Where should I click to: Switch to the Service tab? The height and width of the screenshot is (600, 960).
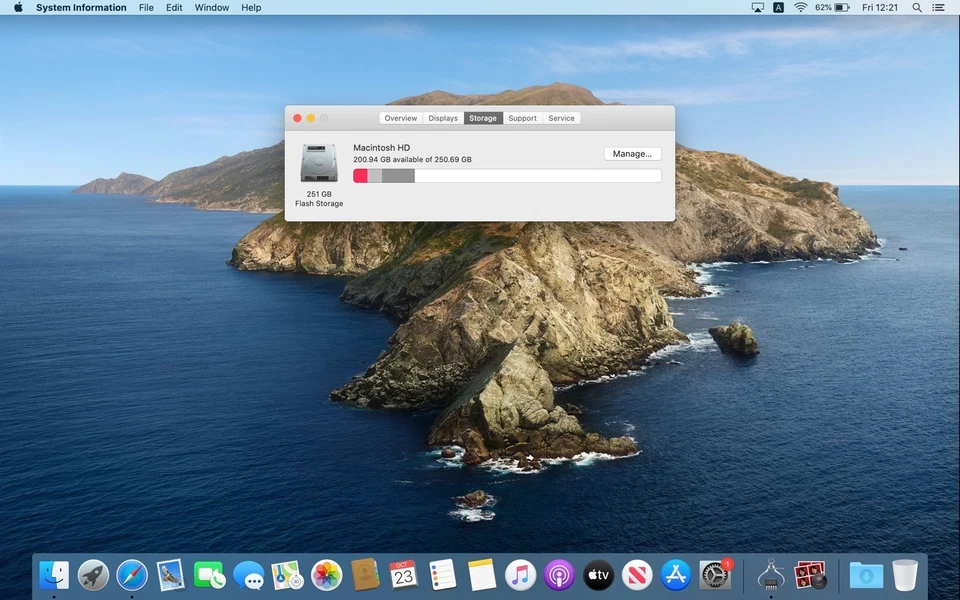561,118
